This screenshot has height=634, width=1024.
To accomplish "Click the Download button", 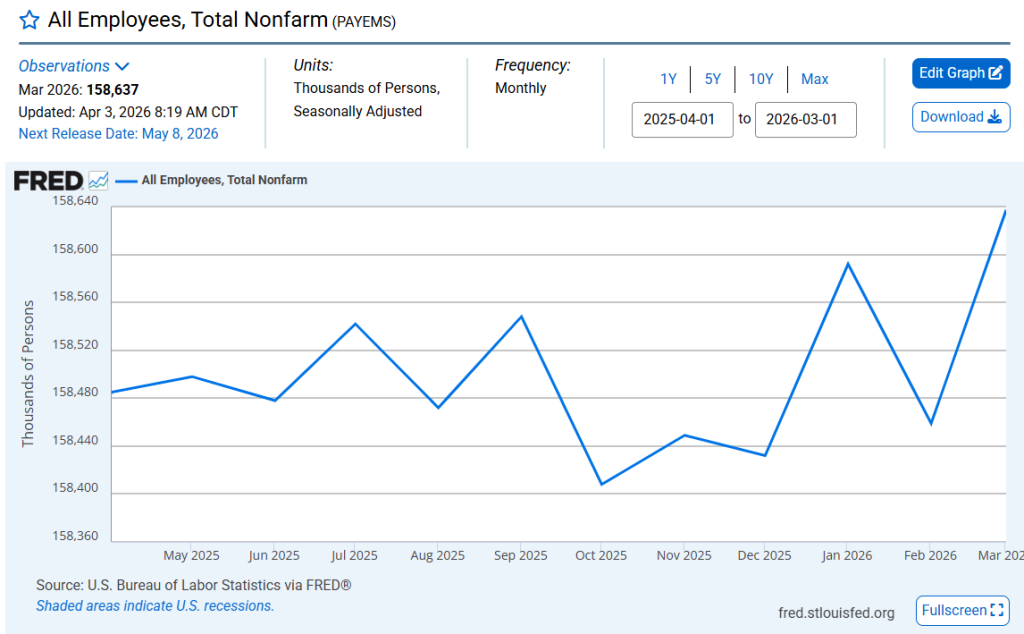I will [x=961, y=117].
